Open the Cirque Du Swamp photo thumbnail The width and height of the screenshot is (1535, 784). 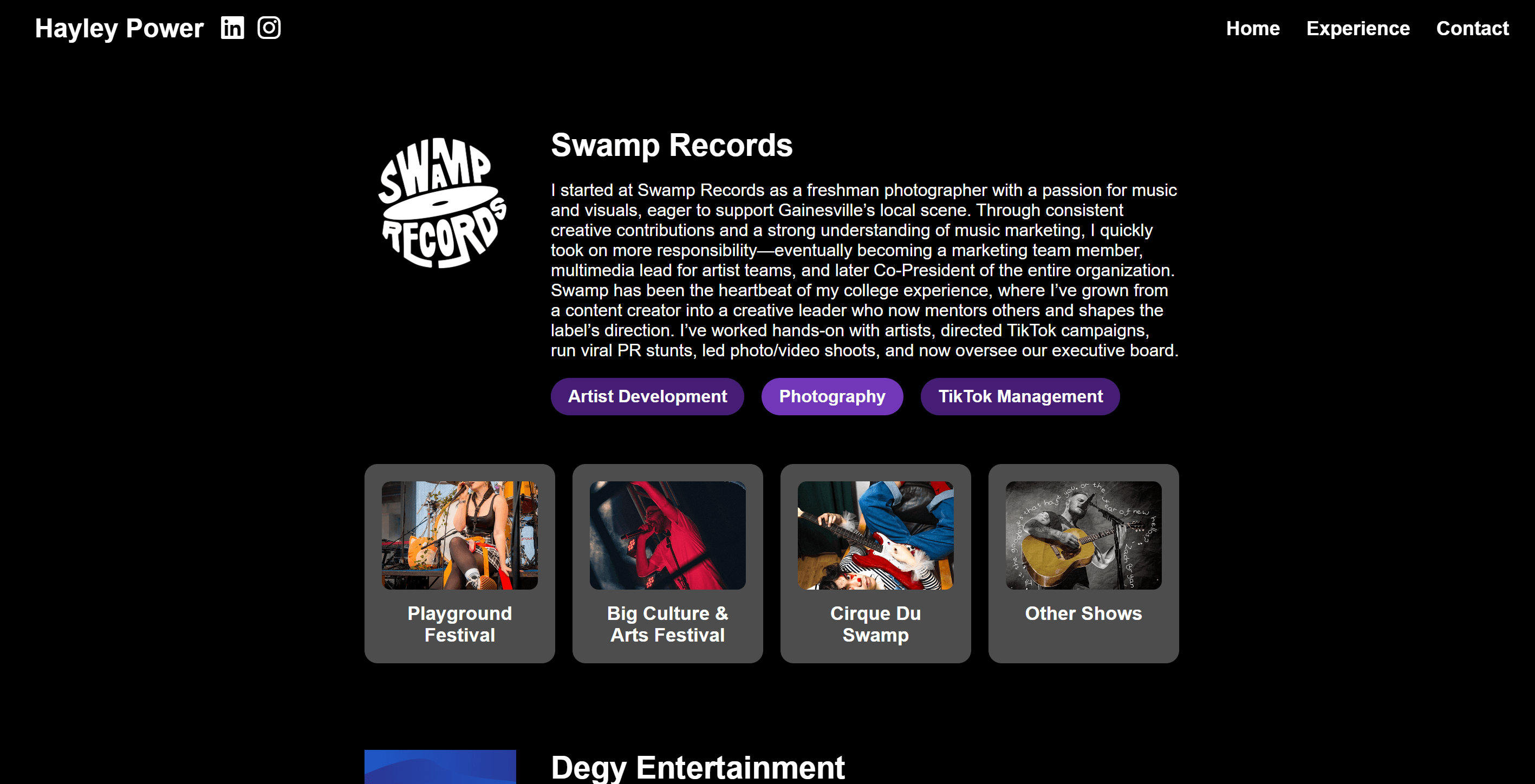875,535
